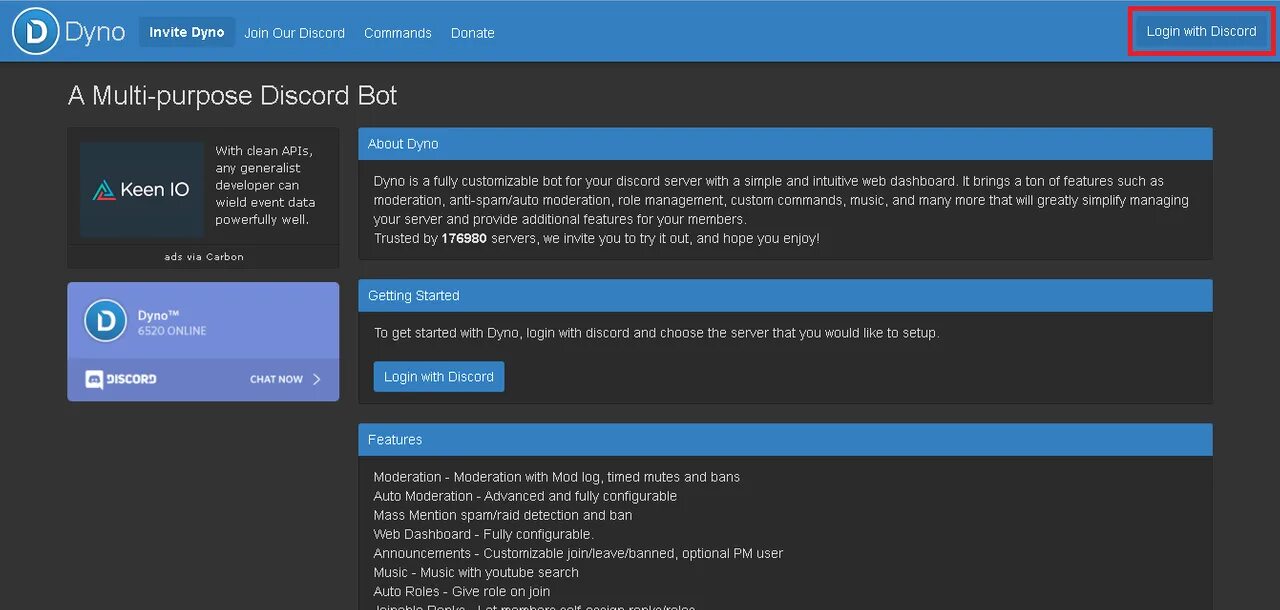Click the Keen IO ad description text
The height and width of the screenshot is (610, 1280).
pyautogui.click(x=266, y=185)
